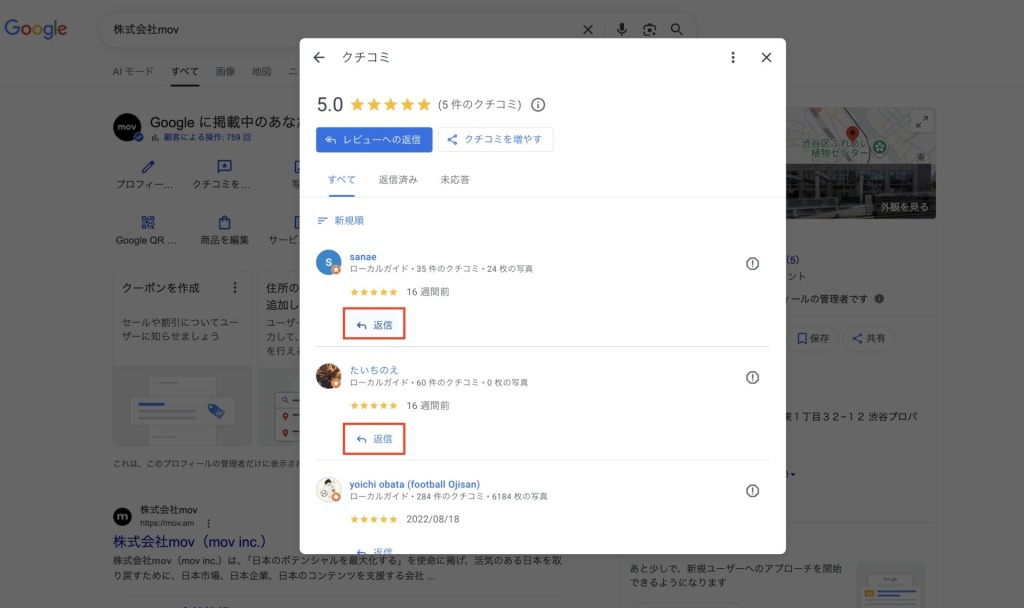
Task: Report the yoichi obata review using its icon
Action: coord(752,491)
